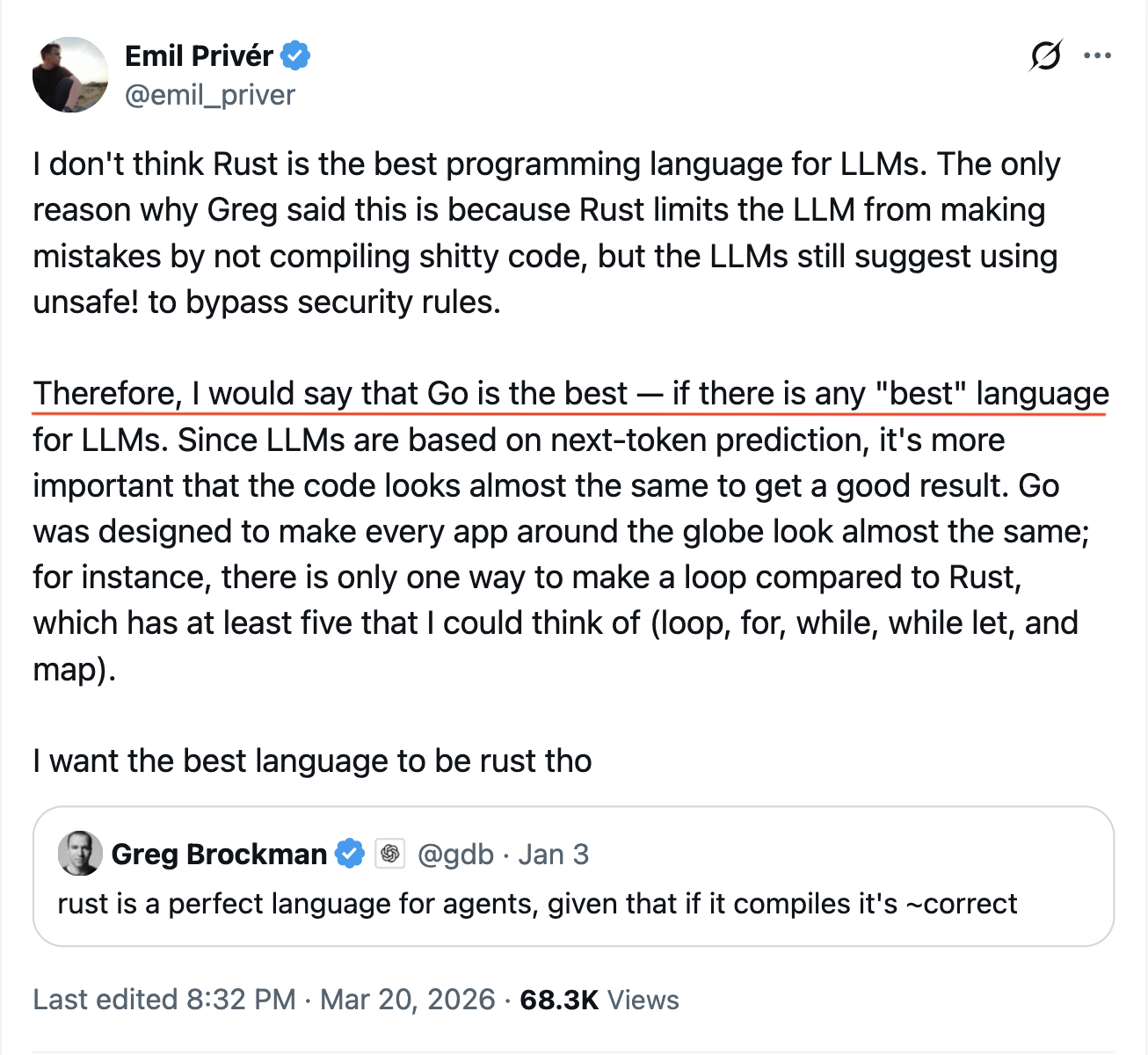Click the OpenAI affiliation badge icon
1148x1055 pixels.
pos(390,854)
